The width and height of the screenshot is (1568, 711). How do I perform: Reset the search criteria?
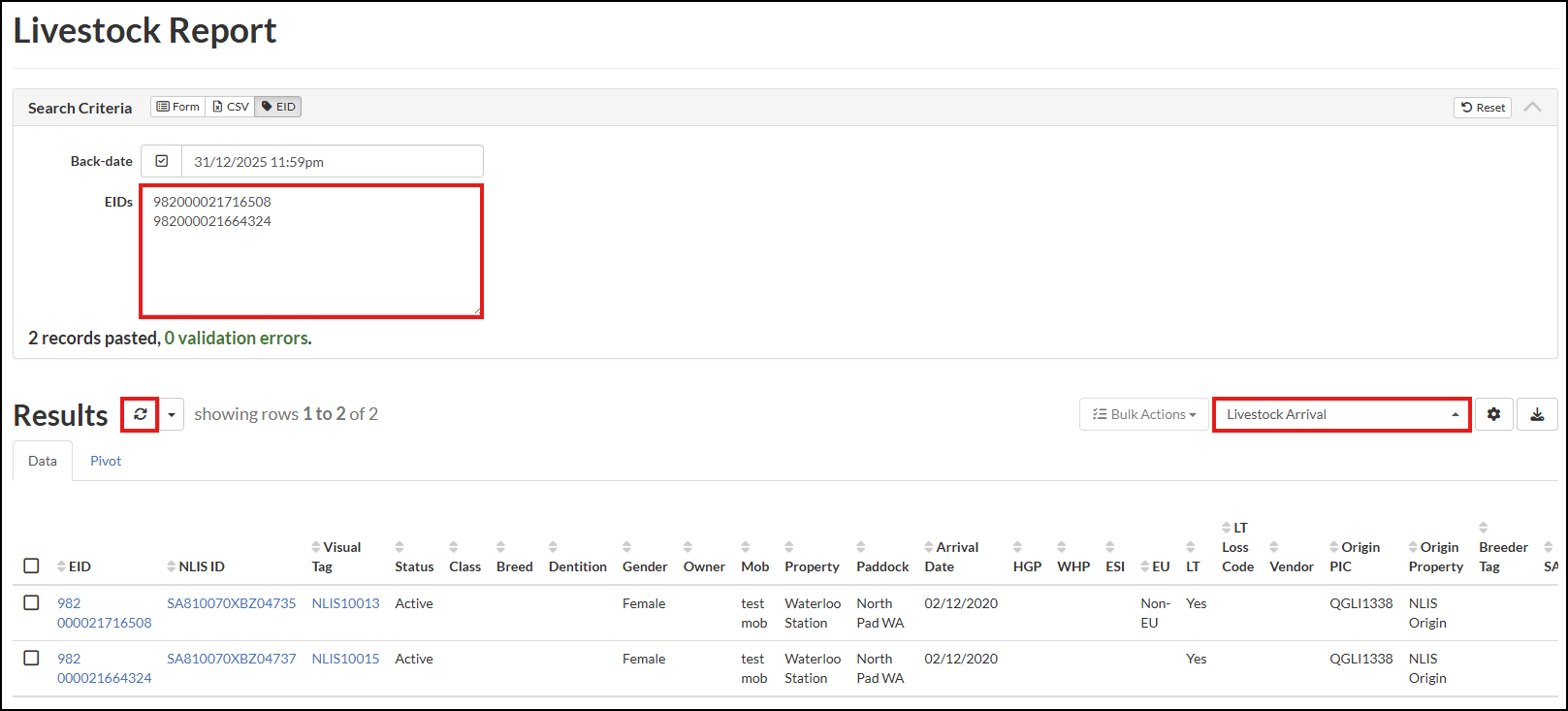(1483, 108)
